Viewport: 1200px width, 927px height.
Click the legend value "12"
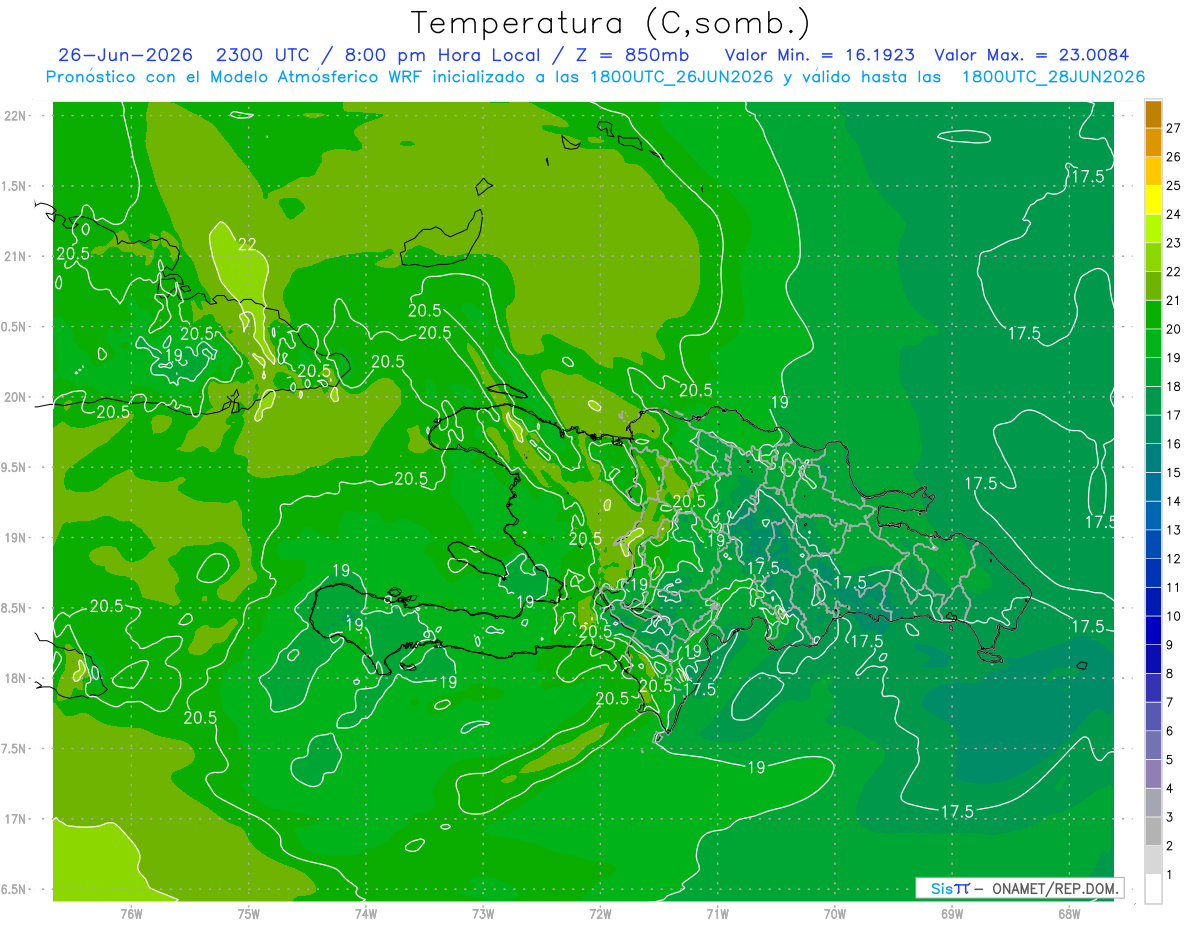1174,559
